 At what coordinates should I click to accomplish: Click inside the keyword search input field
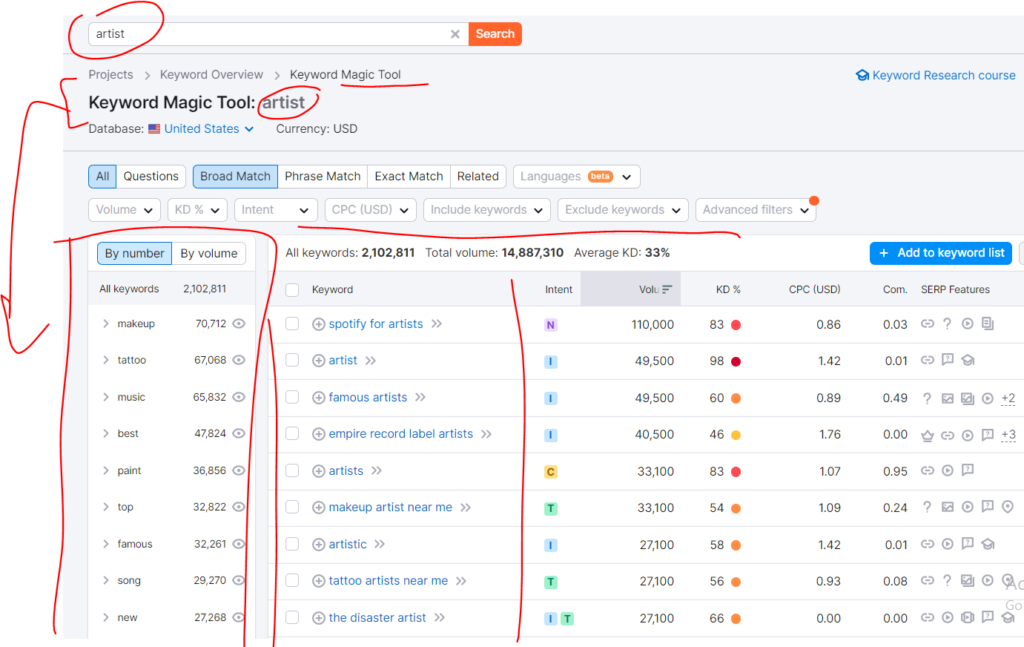[250, 33]
